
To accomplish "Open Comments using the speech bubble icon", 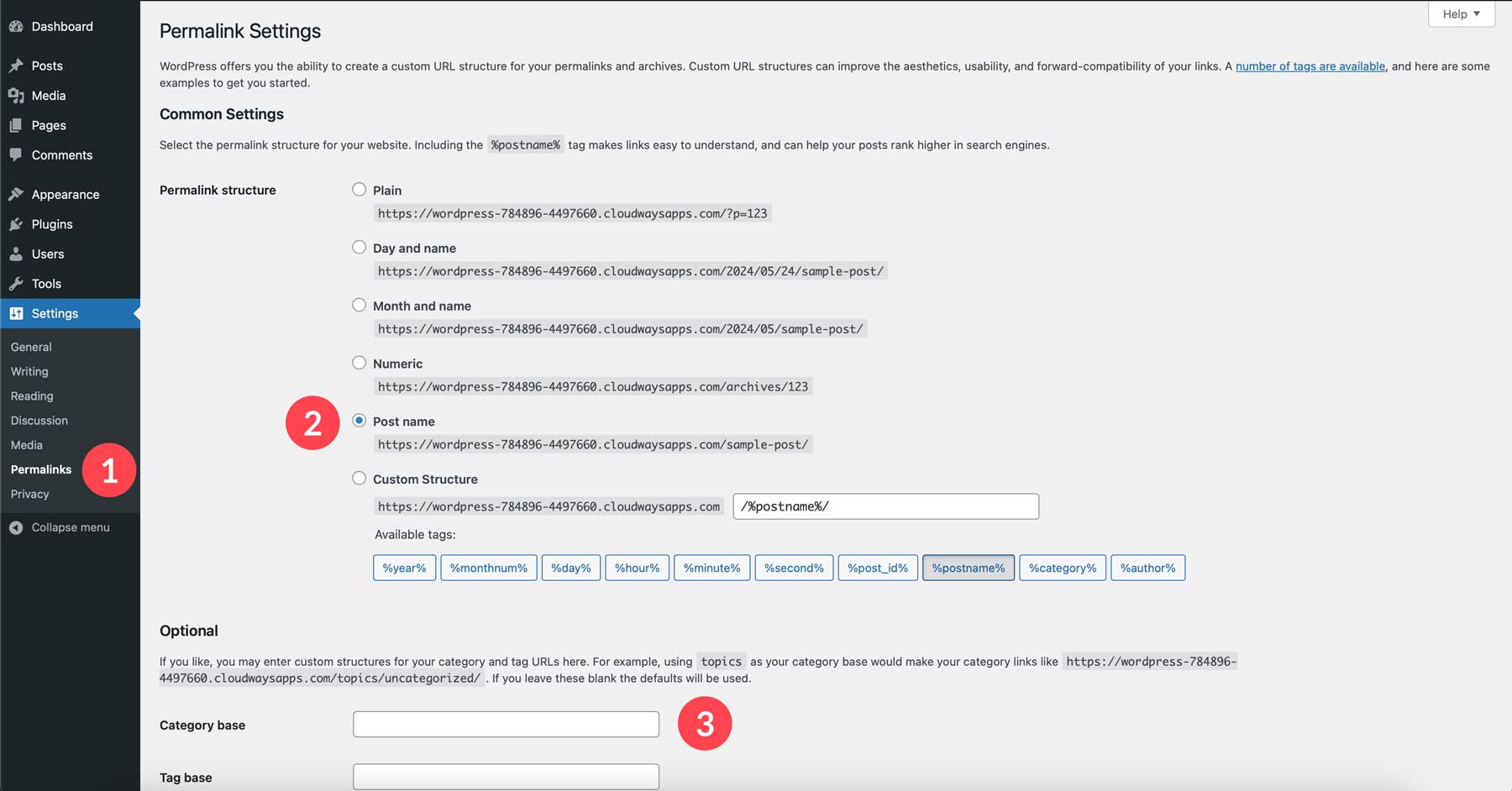I will (x=17, y=155).
